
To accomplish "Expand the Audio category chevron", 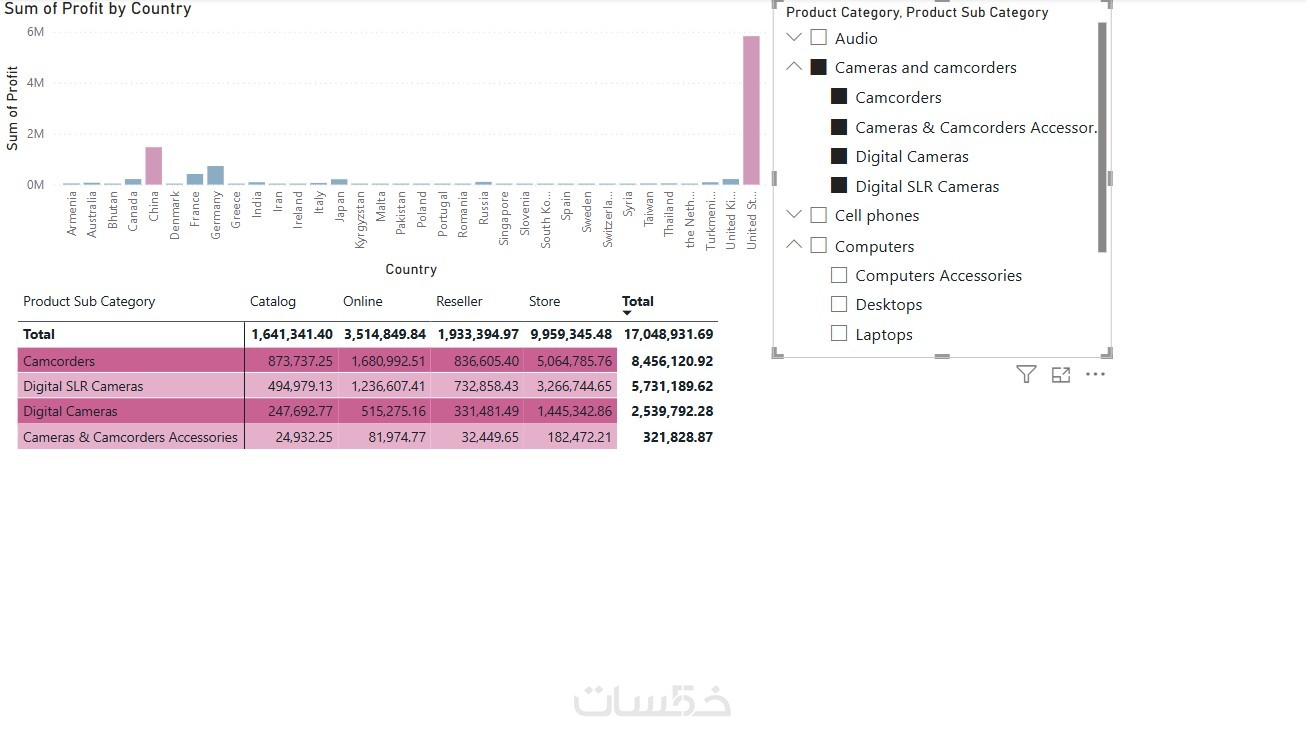I will pyautogui.click(x=795, y=38).
